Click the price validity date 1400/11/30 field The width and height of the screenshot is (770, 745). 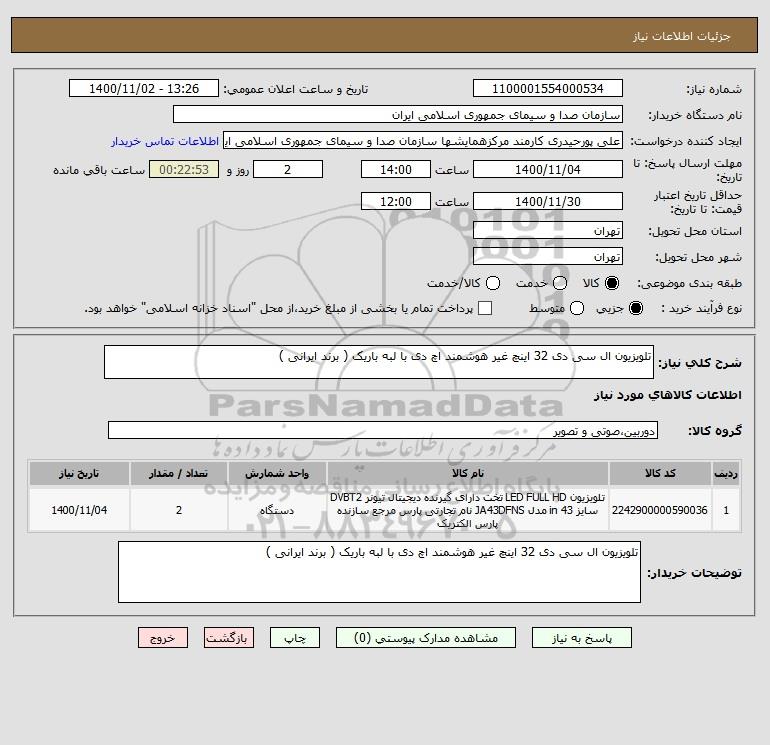pyautogui.click(x=548, y=201)
